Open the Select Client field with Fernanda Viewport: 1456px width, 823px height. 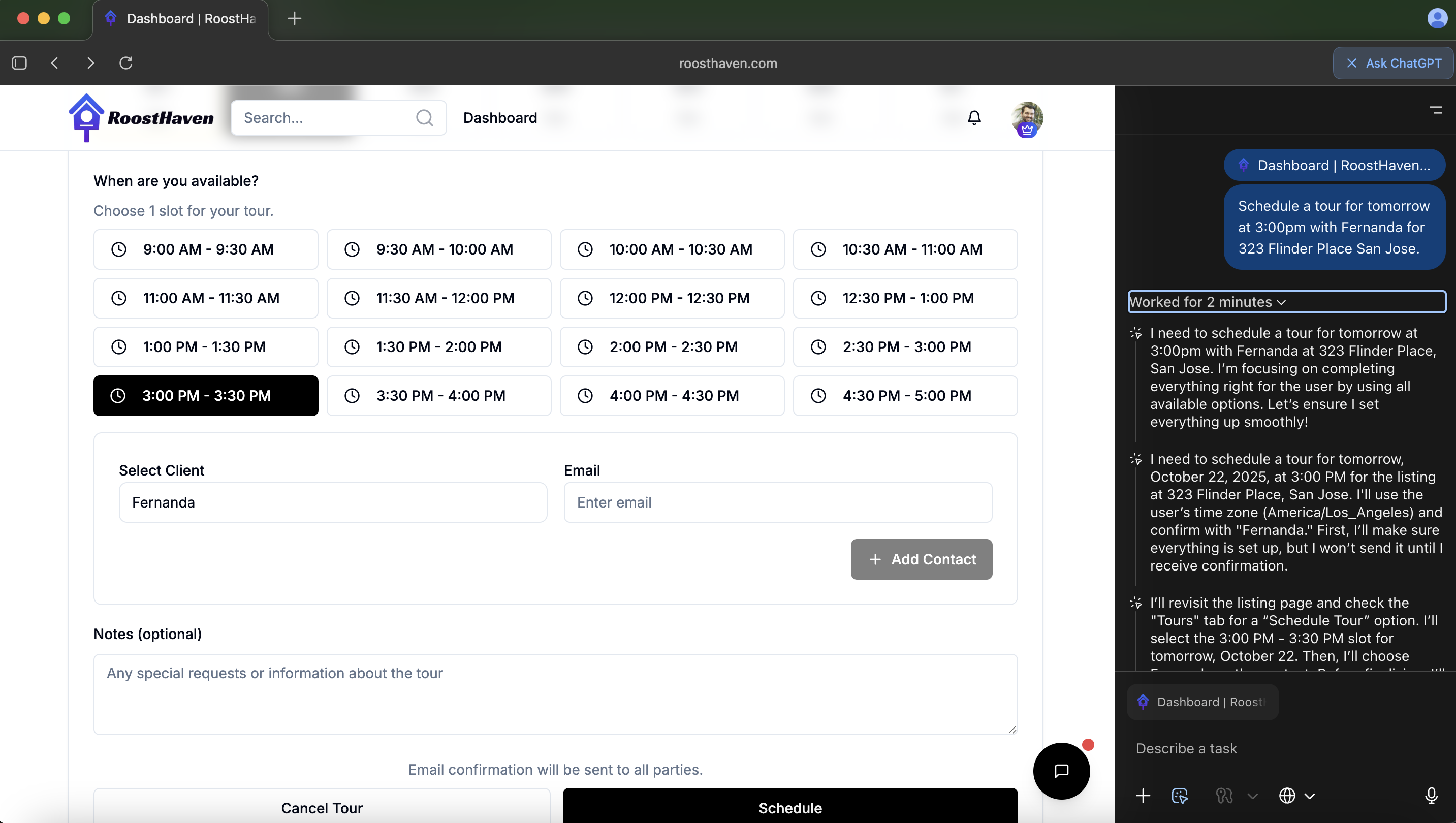pyautogui.click(x=332, y=502)
